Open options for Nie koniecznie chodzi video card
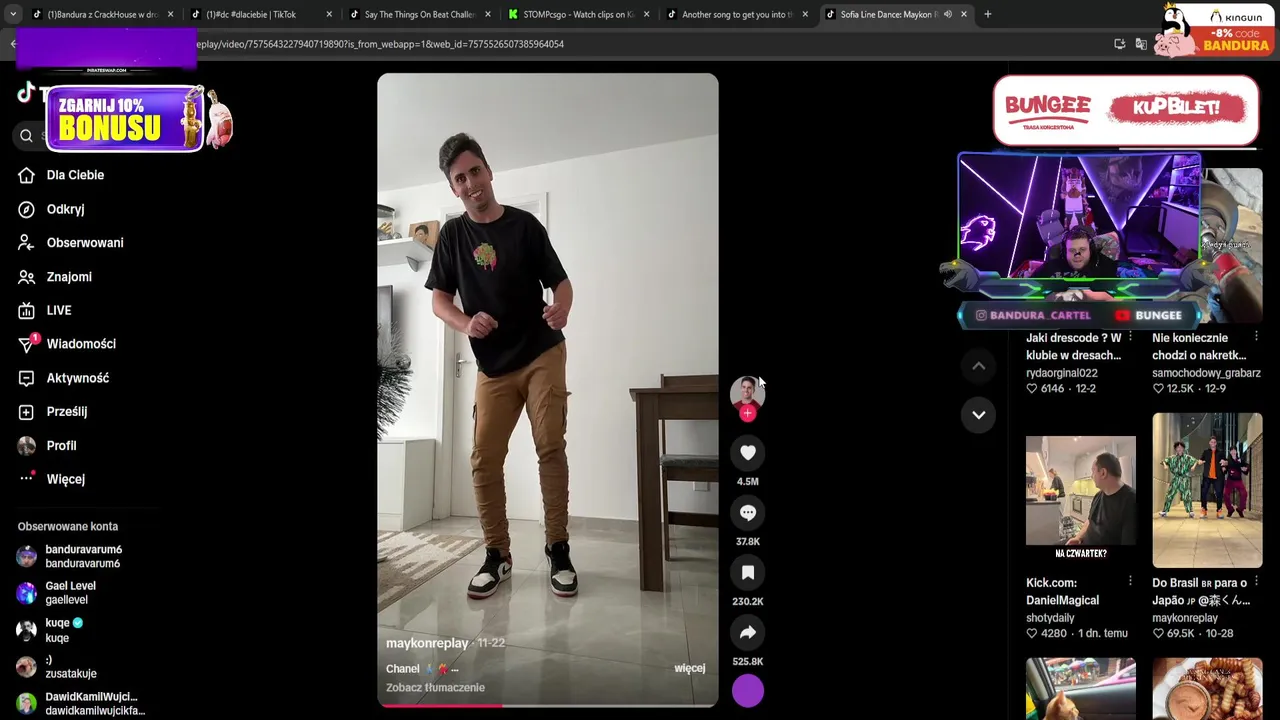 tap(1256, 337)
